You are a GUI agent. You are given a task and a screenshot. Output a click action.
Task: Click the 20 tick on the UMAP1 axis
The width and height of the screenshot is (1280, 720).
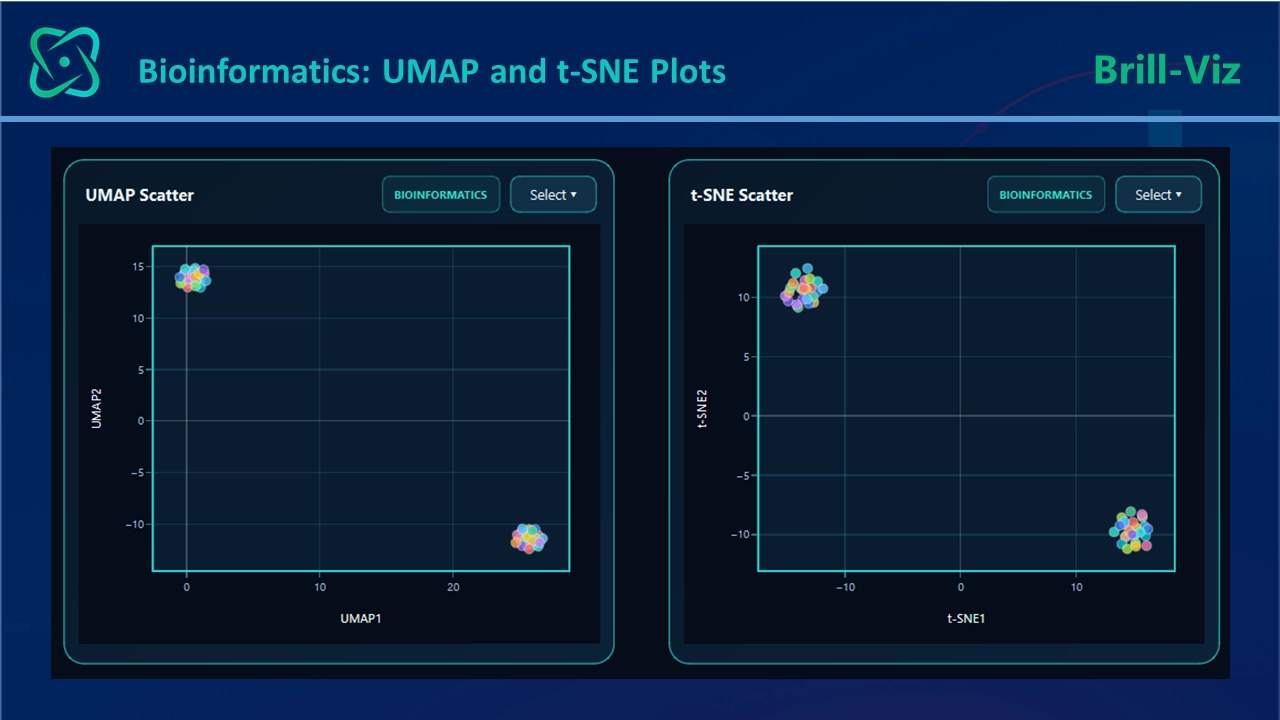[453, 588]
